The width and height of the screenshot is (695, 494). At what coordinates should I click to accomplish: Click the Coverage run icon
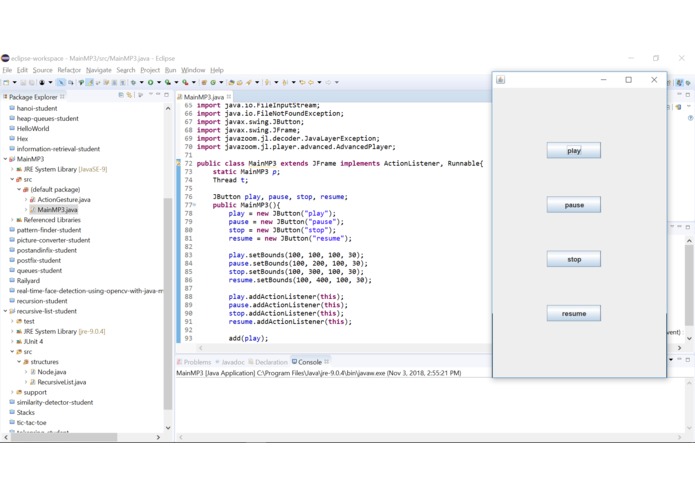tap(168, 82)
